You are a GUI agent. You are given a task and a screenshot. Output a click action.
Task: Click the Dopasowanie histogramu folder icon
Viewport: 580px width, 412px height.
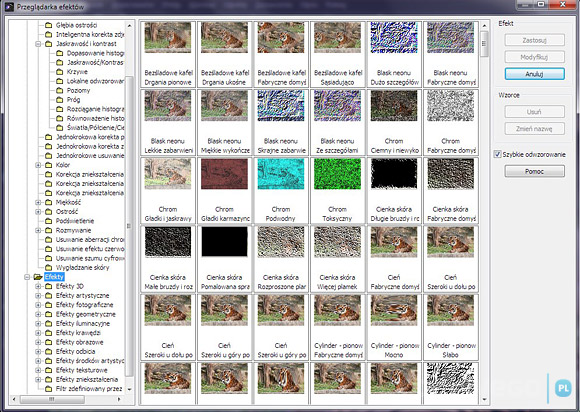pos(60,53)
